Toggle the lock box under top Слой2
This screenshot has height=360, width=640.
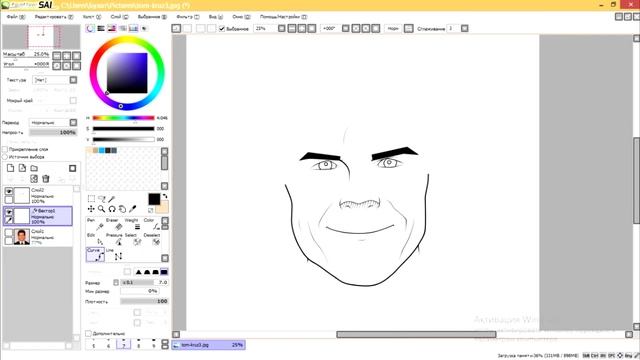click(9, 200)
